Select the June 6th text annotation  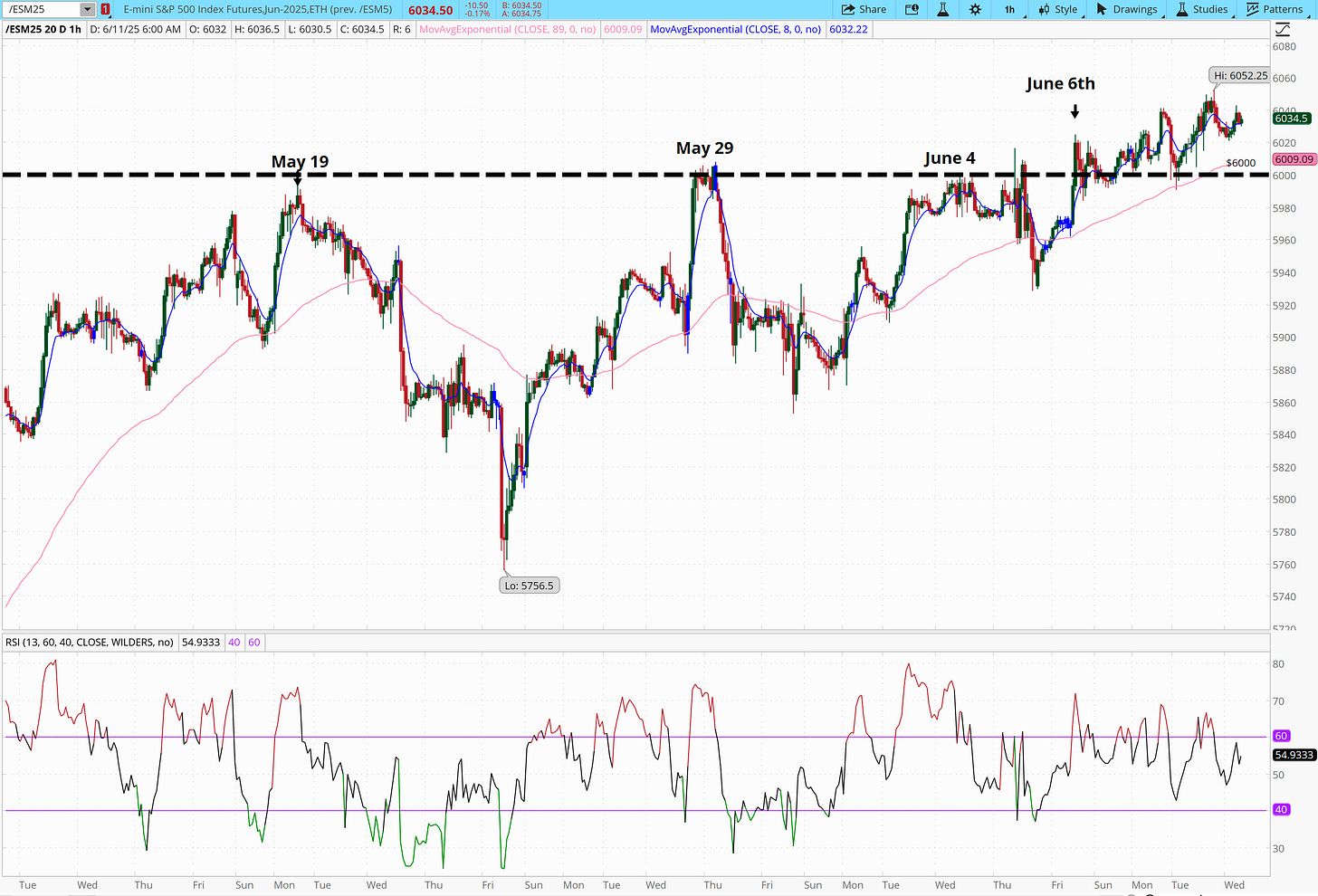[x=1060, y=83]
